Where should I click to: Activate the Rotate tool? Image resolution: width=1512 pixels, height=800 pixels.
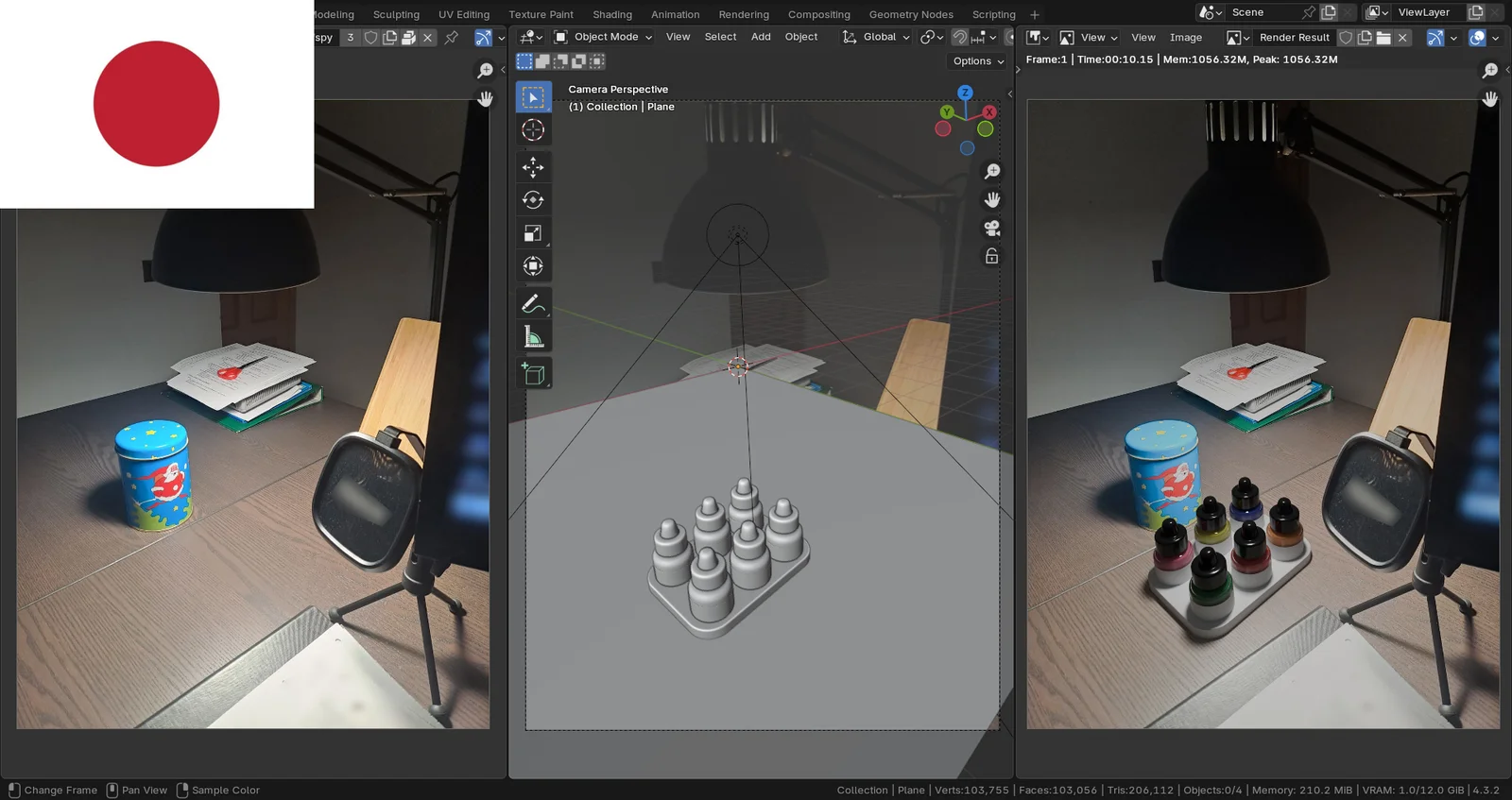click(533, 200)
